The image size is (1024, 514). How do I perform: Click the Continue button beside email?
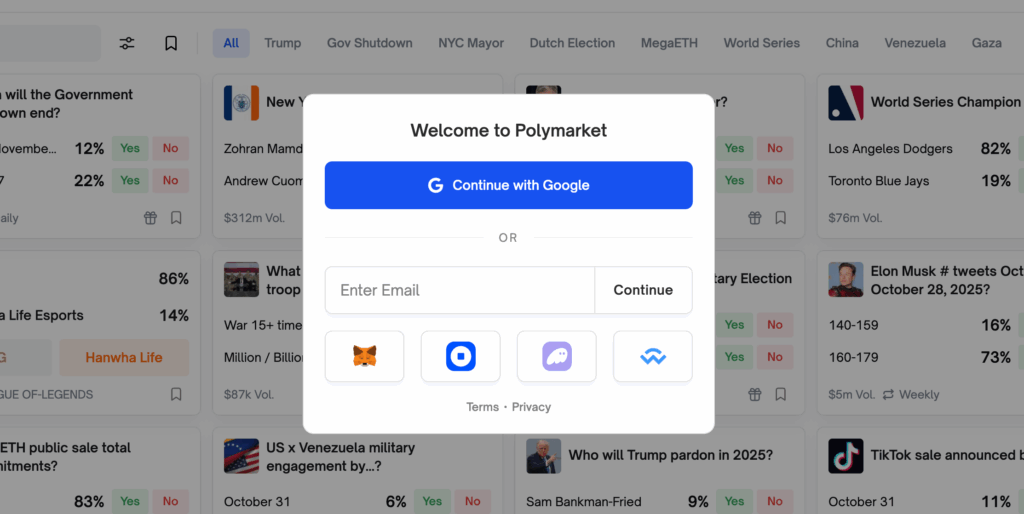tap(643, 290)
